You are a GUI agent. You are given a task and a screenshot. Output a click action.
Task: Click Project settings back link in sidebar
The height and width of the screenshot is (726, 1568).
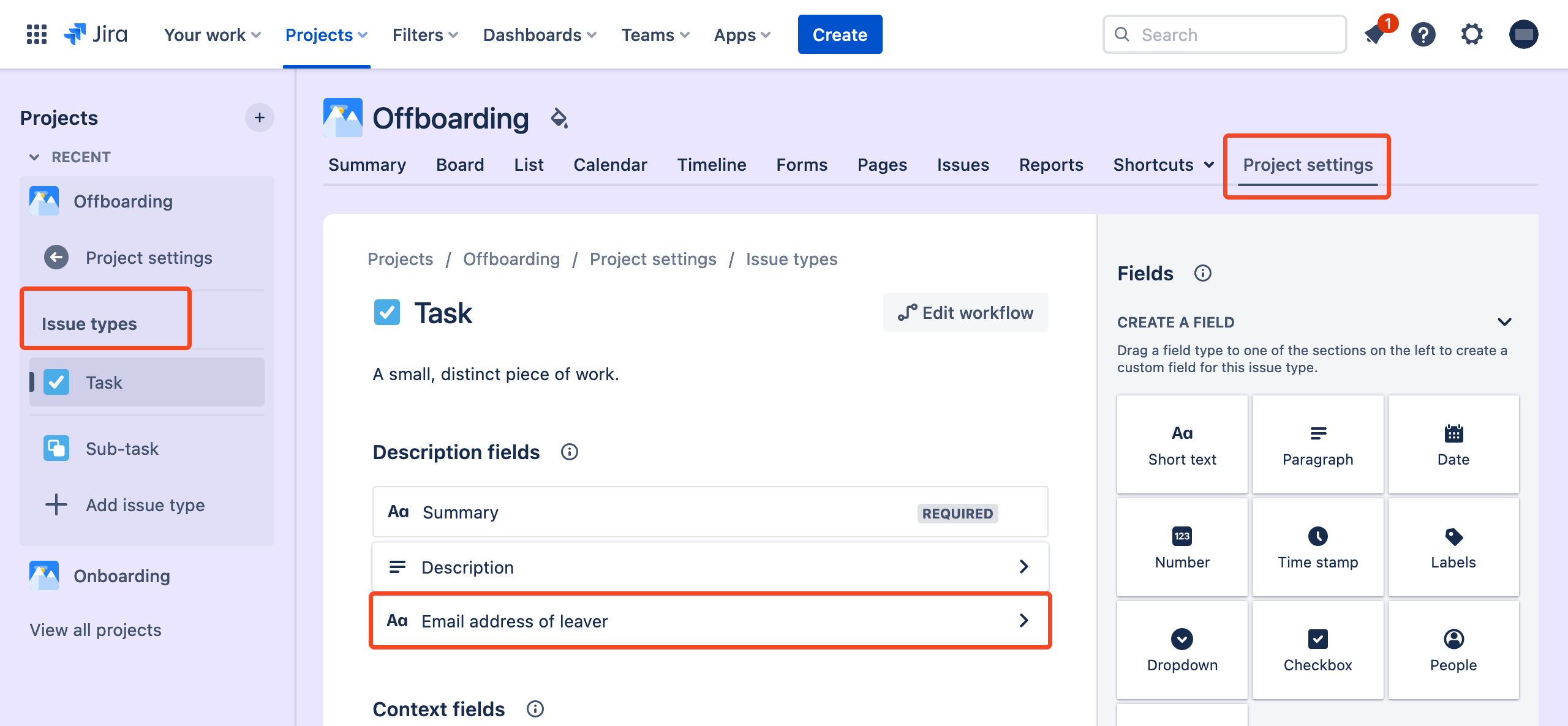[x=147, y=258]
